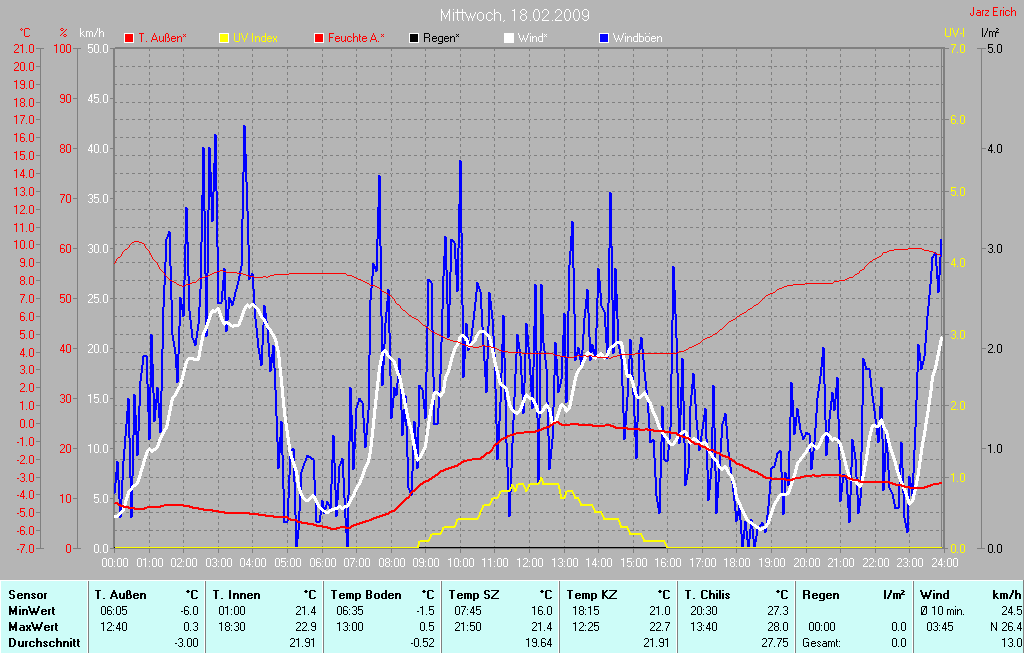
Task: Click the 'Gesamt:' rain total label
Action: point(822,643)
